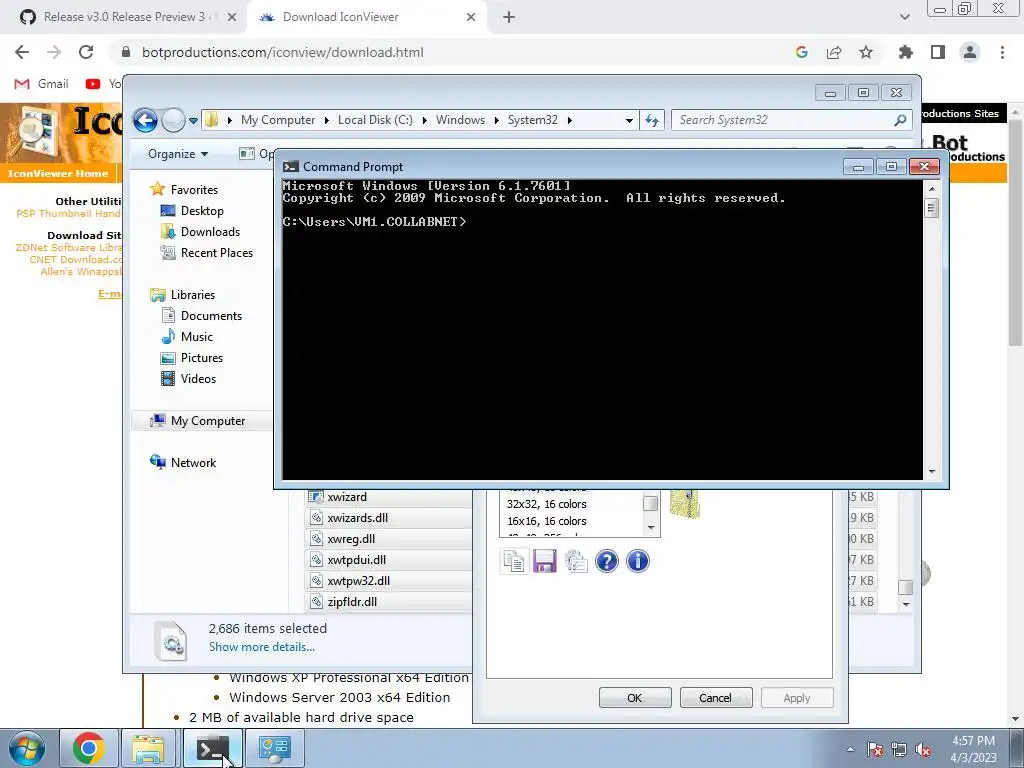Click the Chrome address bar URL
Image resolution: width=1024 pixels, height=768 pixels.
click(x=283, y=52)
